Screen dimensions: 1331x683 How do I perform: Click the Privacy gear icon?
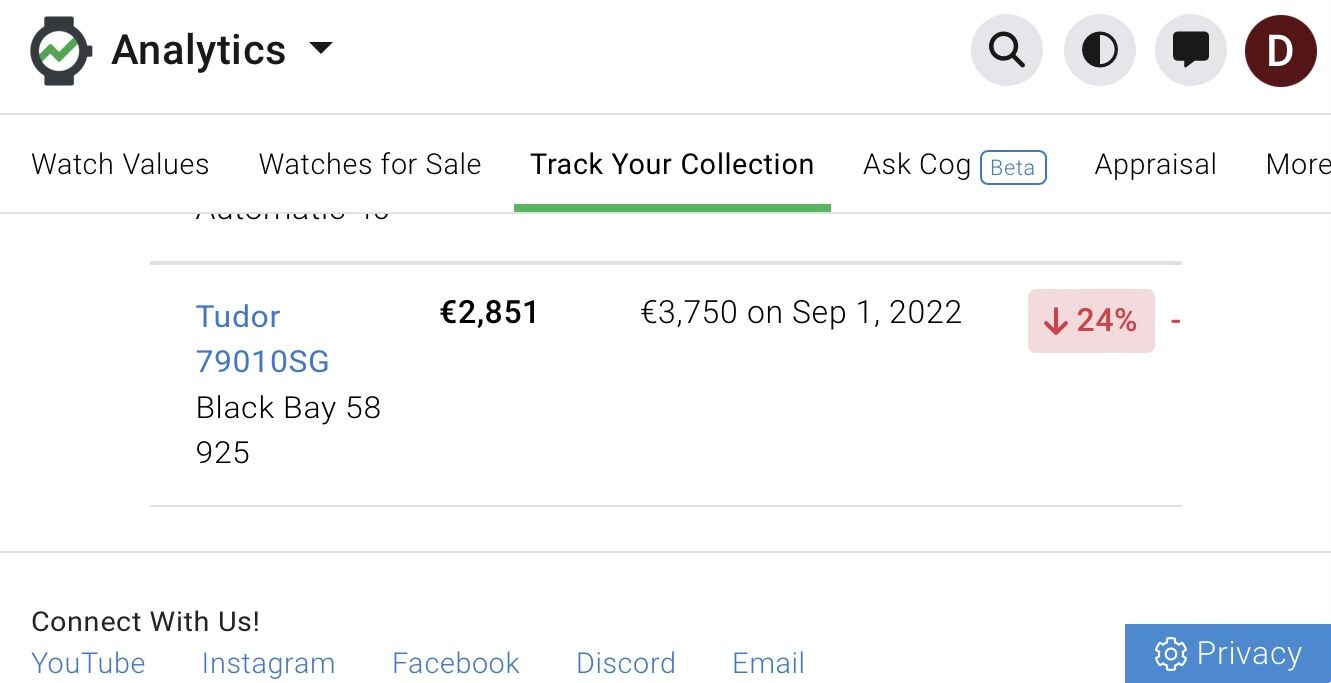pyautogui.click(x=1170, y=654)
